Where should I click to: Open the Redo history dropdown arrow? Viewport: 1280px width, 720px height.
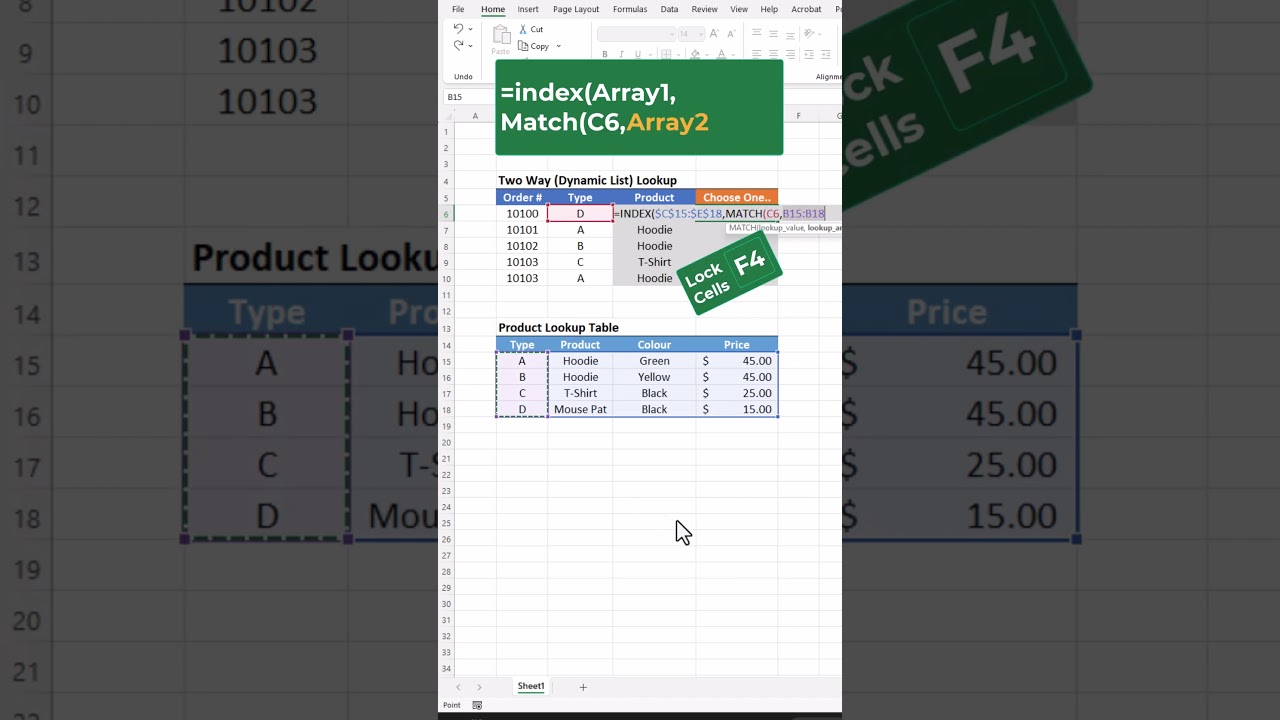click(470, 46)
